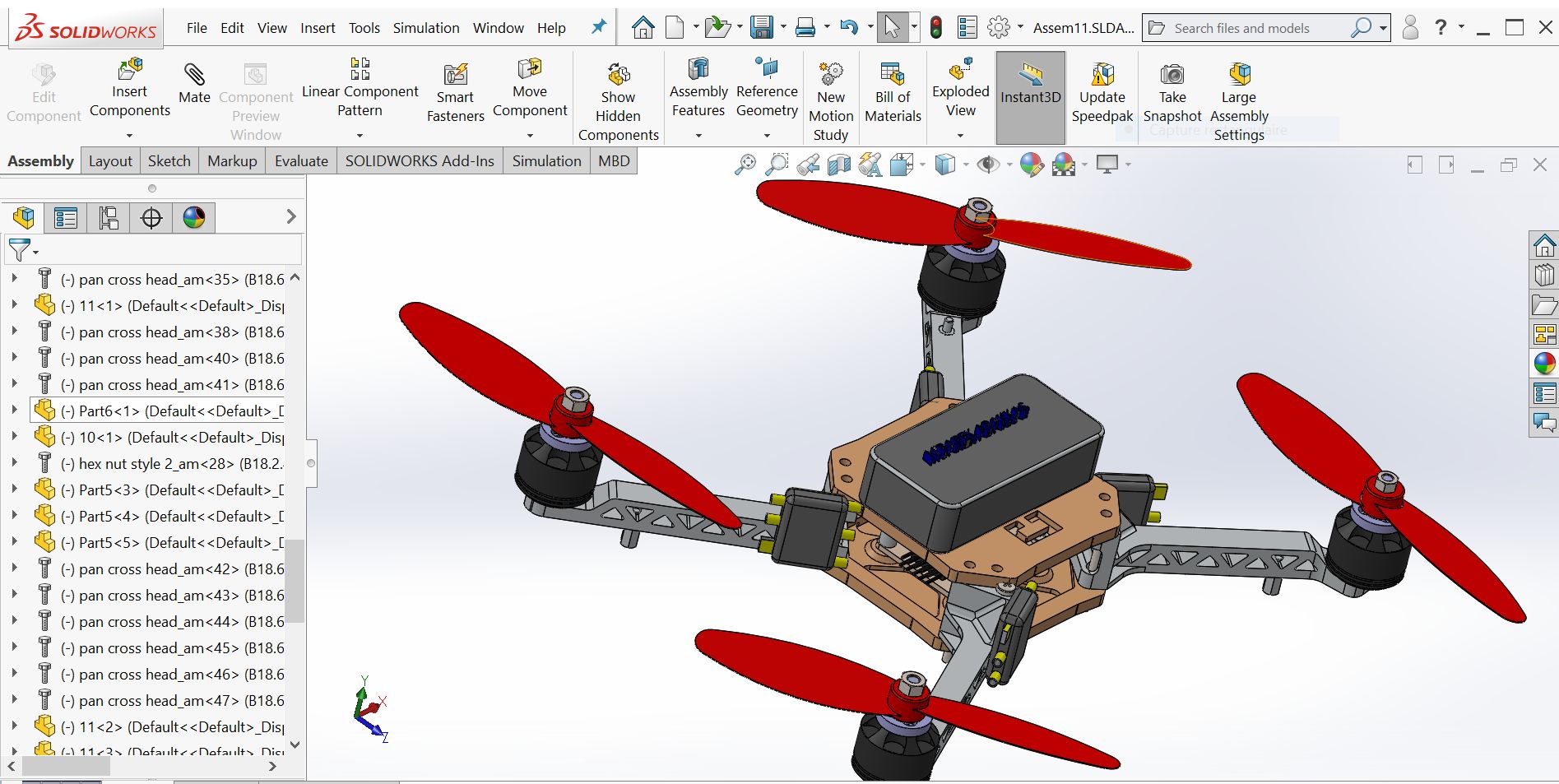The width and height of the screenshot is (1559, 784).
Task: Click the New document icon
Action: click(675, 28)
